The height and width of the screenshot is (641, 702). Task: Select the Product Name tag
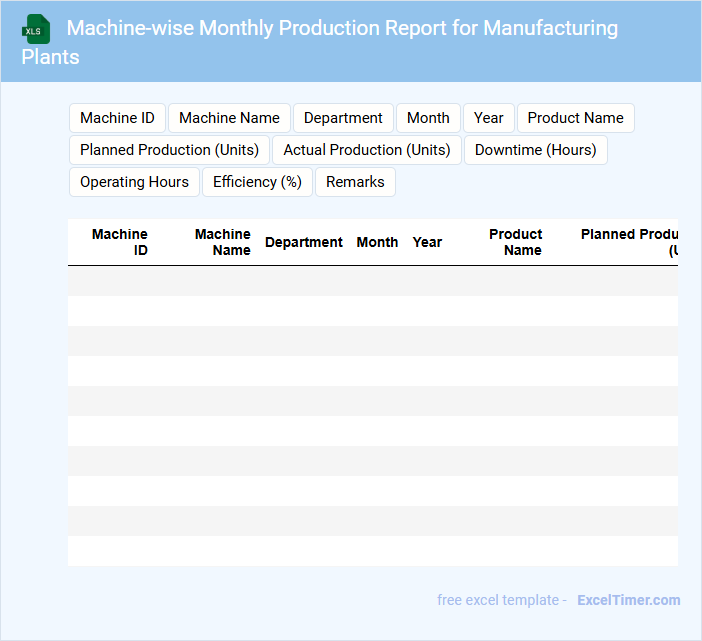pos(575,118)
